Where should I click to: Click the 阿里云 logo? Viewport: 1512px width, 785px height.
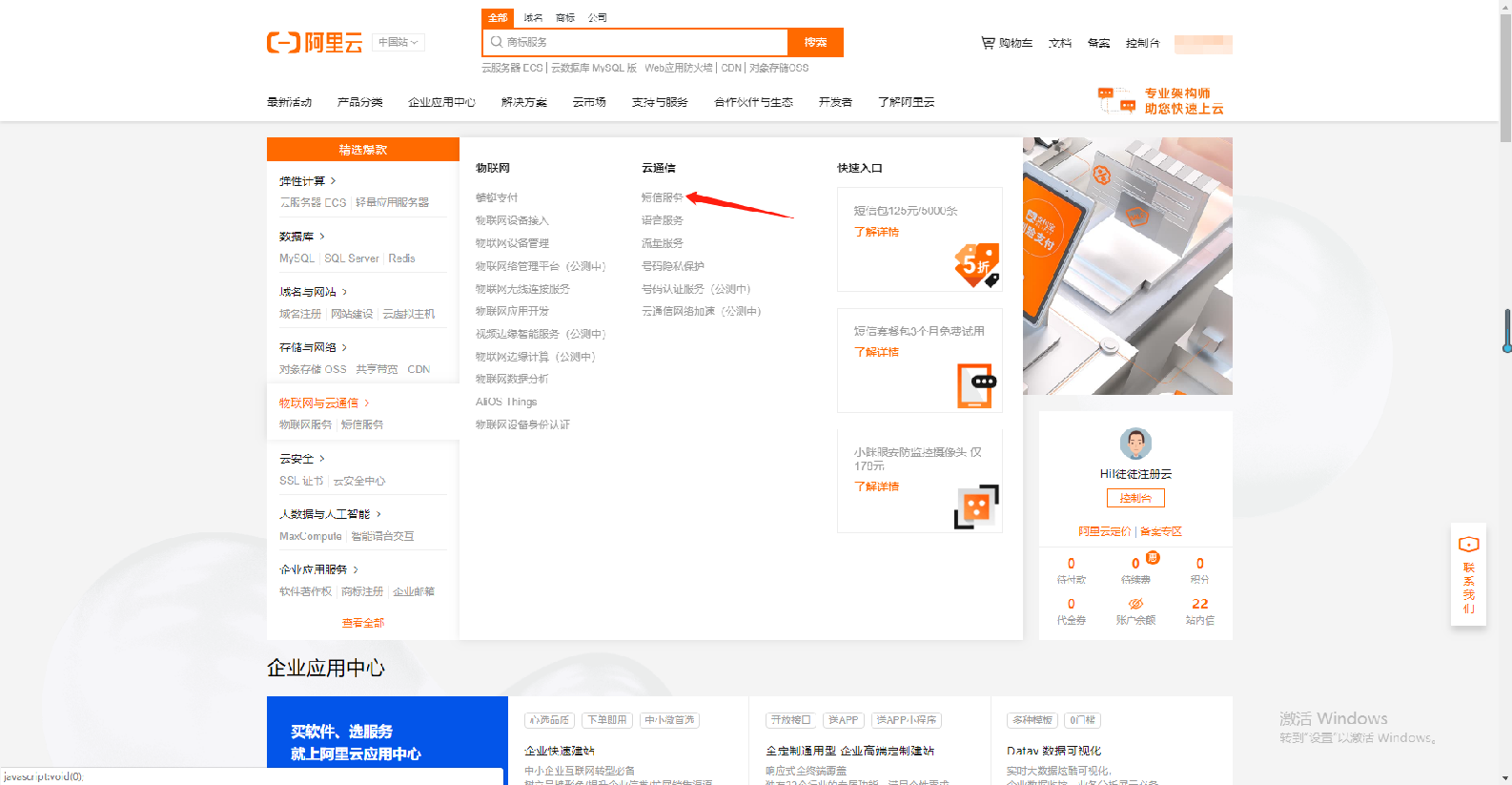coord(315,42)
